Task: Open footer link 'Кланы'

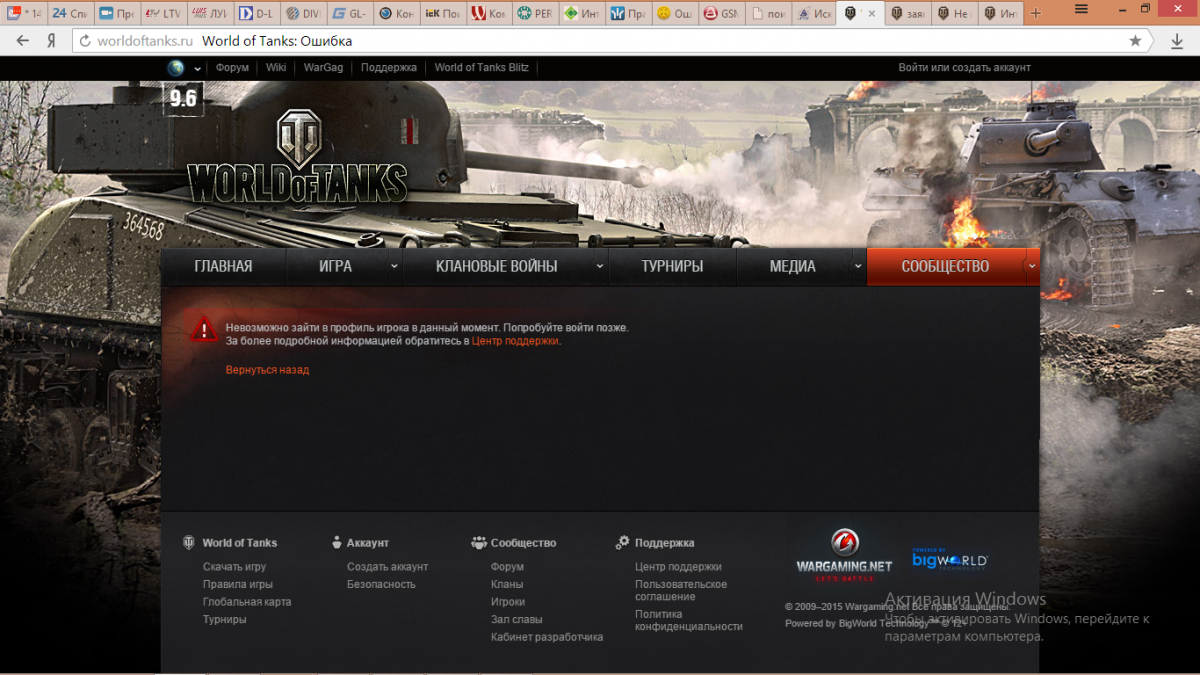Action: (507, 584)
